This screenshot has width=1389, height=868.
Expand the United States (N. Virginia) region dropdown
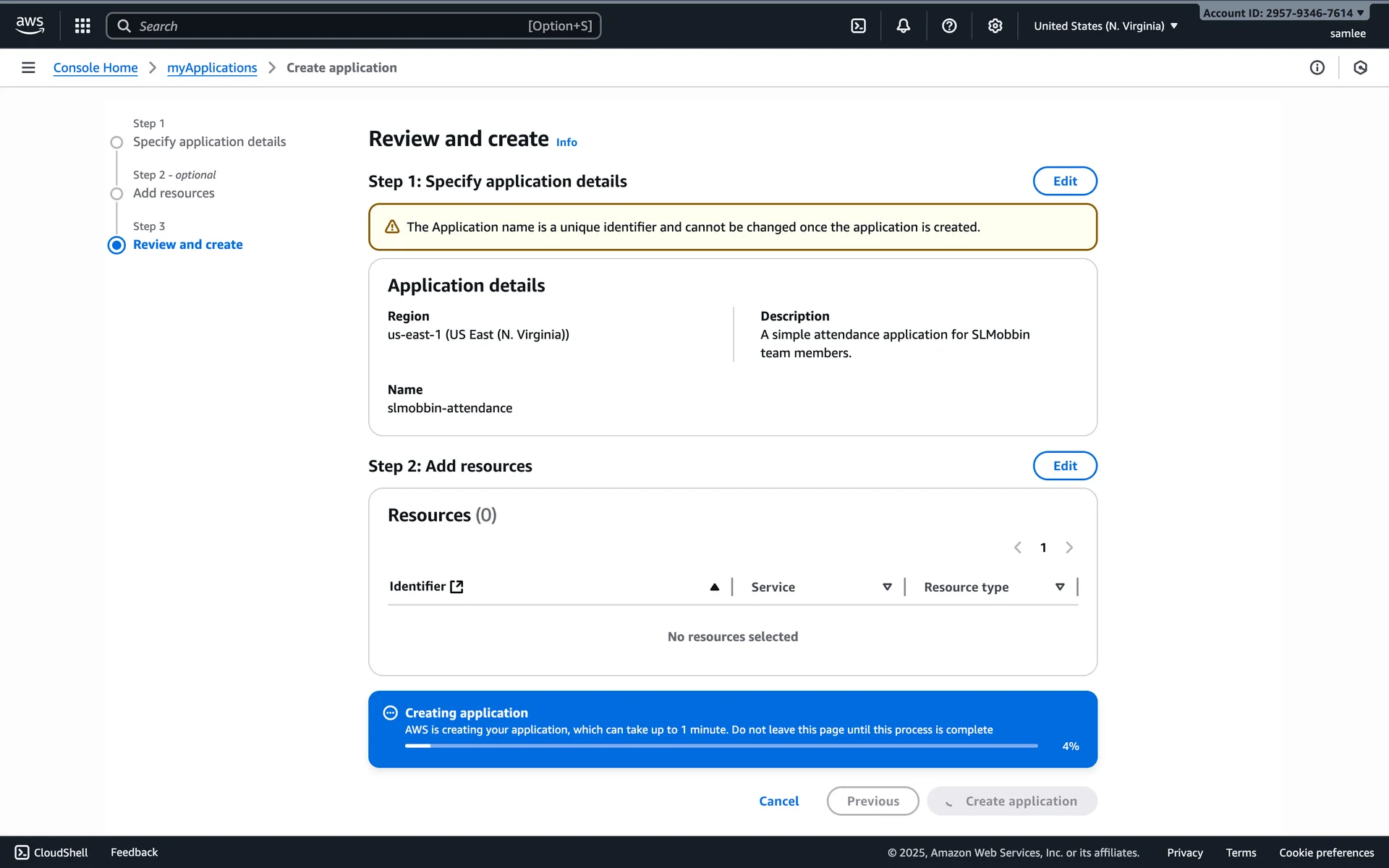1105,26
